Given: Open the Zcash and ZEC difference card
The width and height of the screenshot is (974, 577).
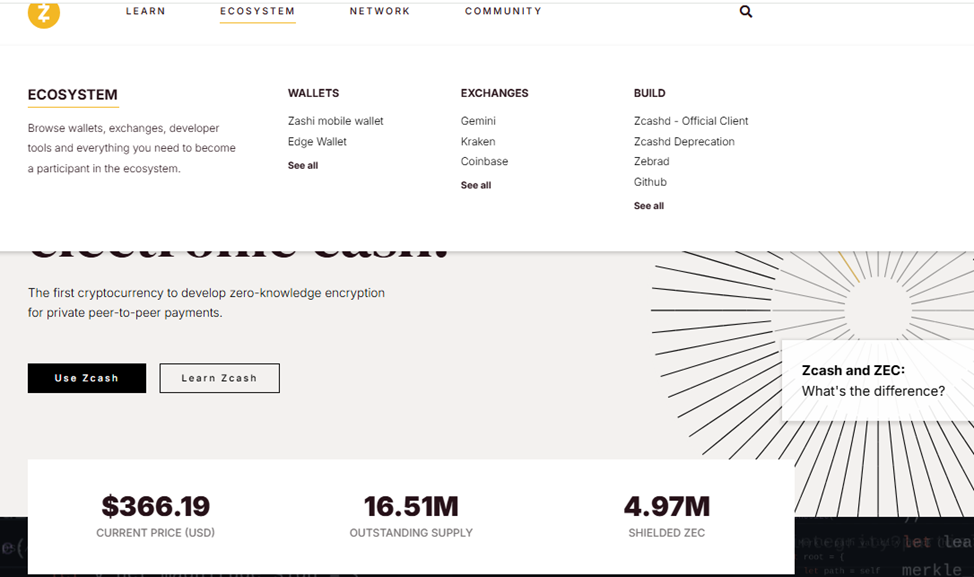Looking at the screenshot, I should pos(873,381).
